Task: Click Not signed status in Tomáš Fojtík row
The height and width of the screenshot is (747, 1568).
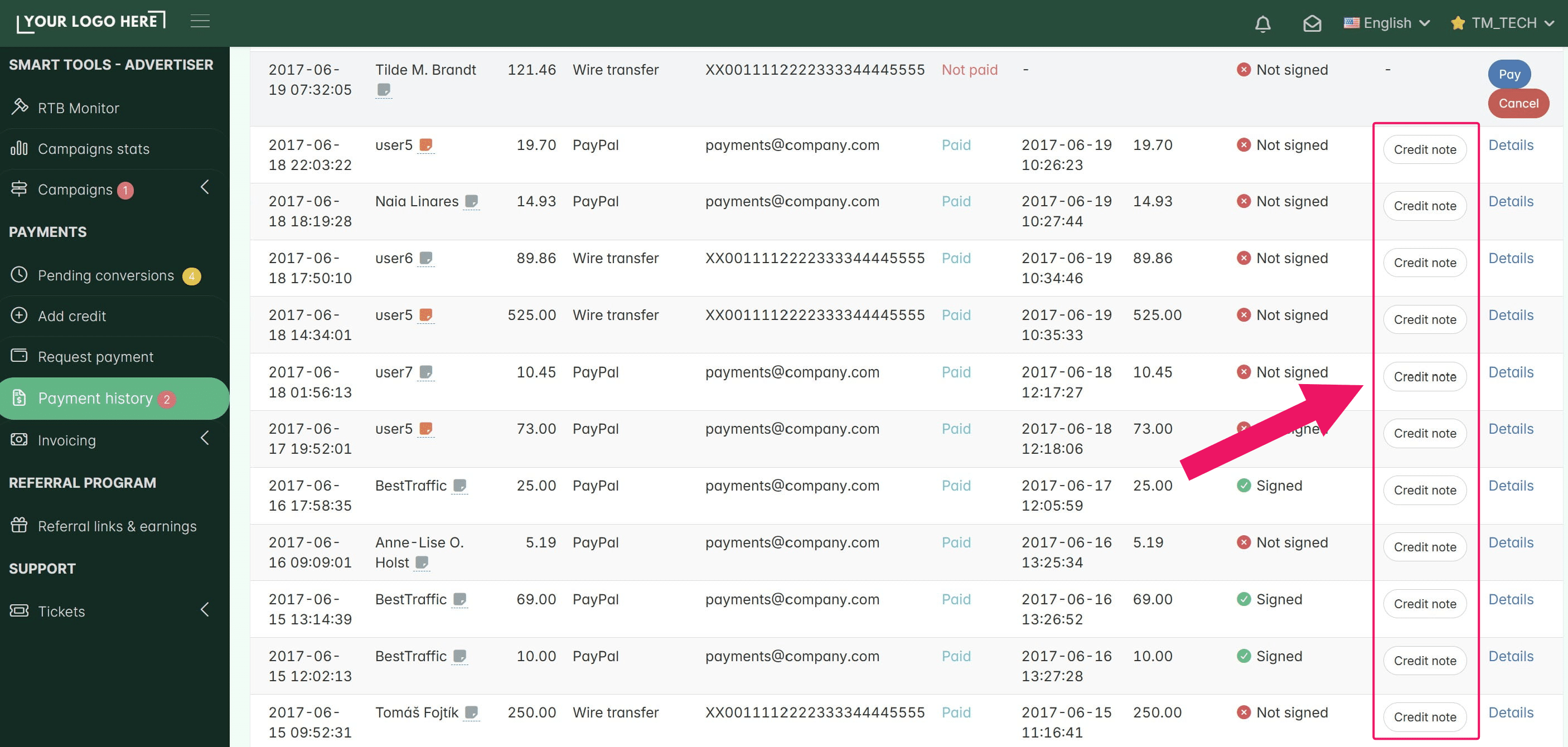Action: click(1282, 712)
